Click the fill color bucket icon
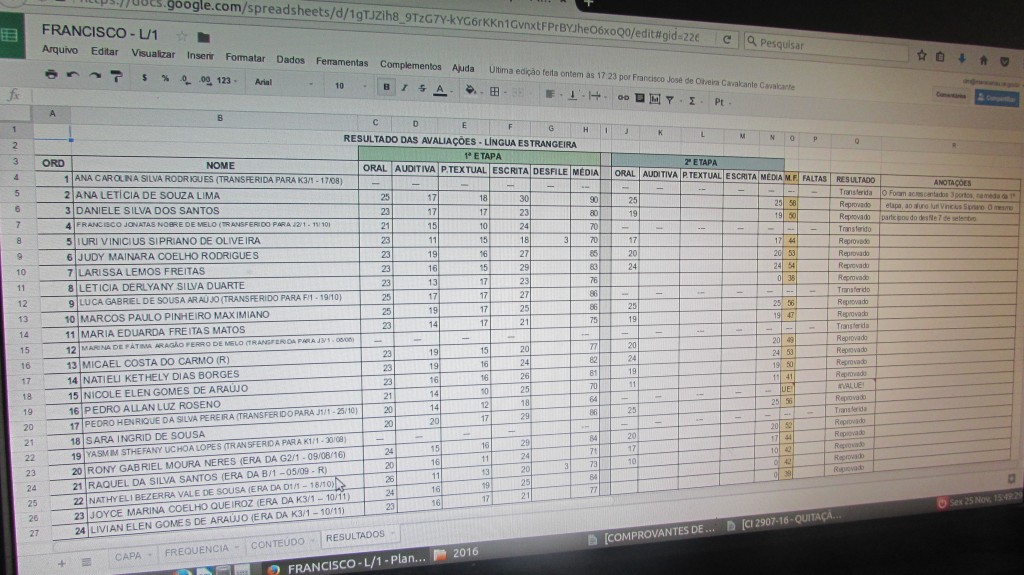The width and height of the screenshot is (1024, 575). [471, 91]
